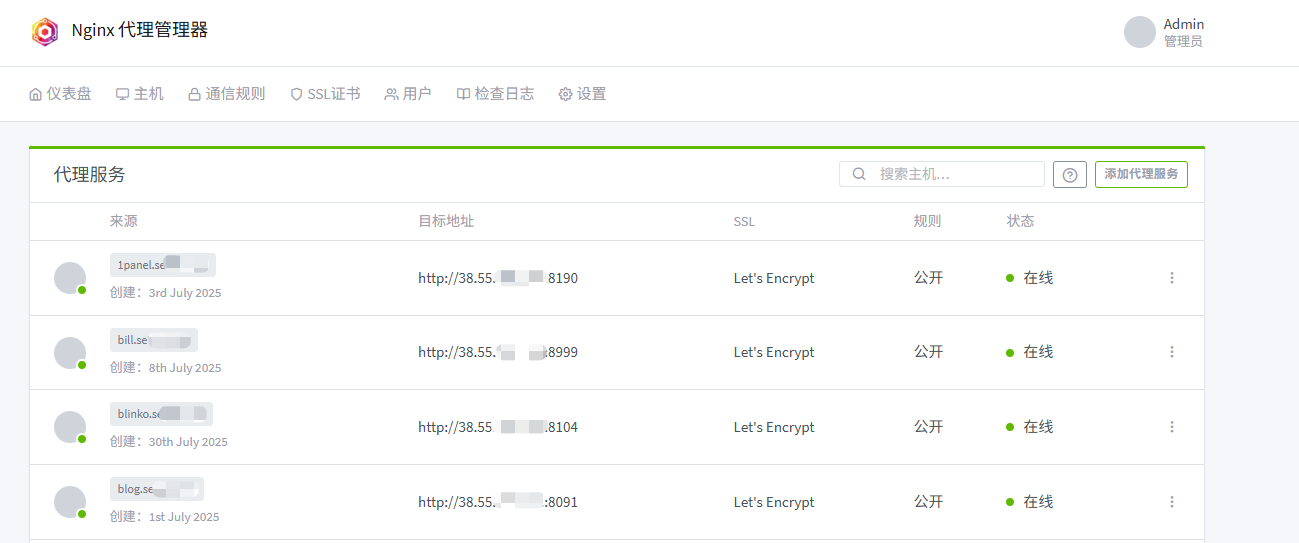
Task: Go to the SSL证书 tab
Action: (x=325, y=94)
